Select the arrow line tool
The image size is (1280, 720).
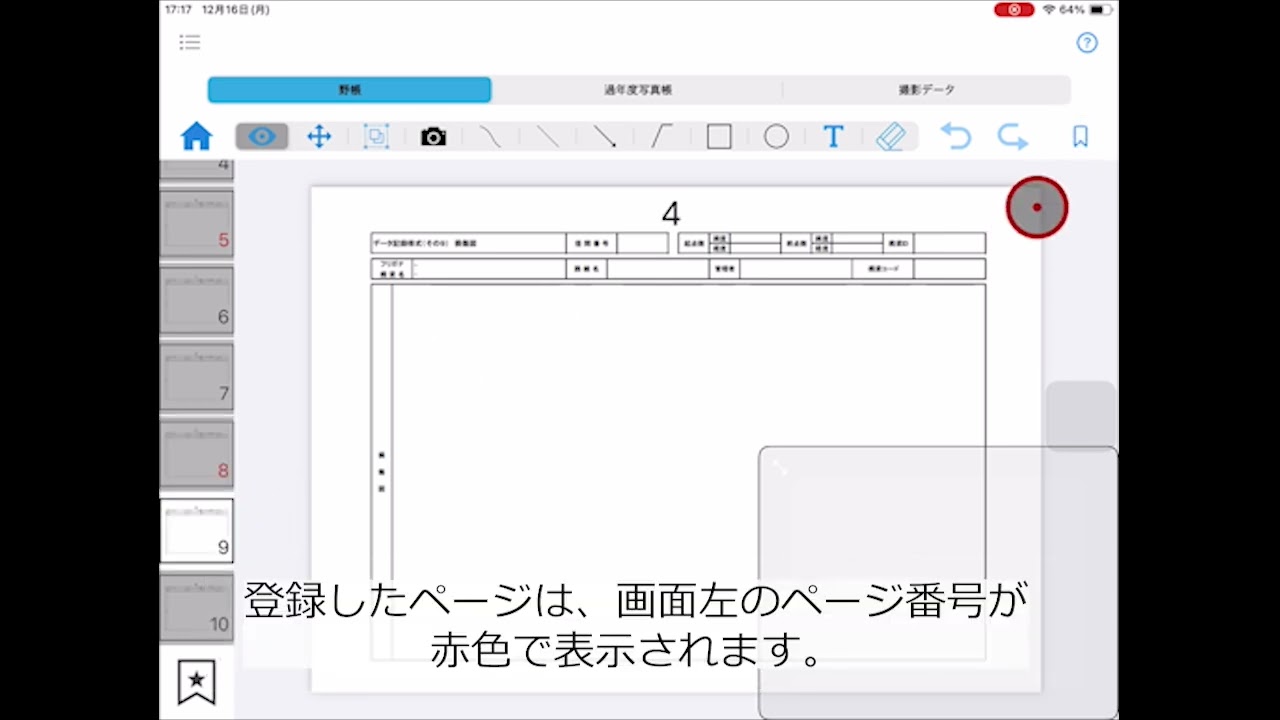[x=604, y=136]
